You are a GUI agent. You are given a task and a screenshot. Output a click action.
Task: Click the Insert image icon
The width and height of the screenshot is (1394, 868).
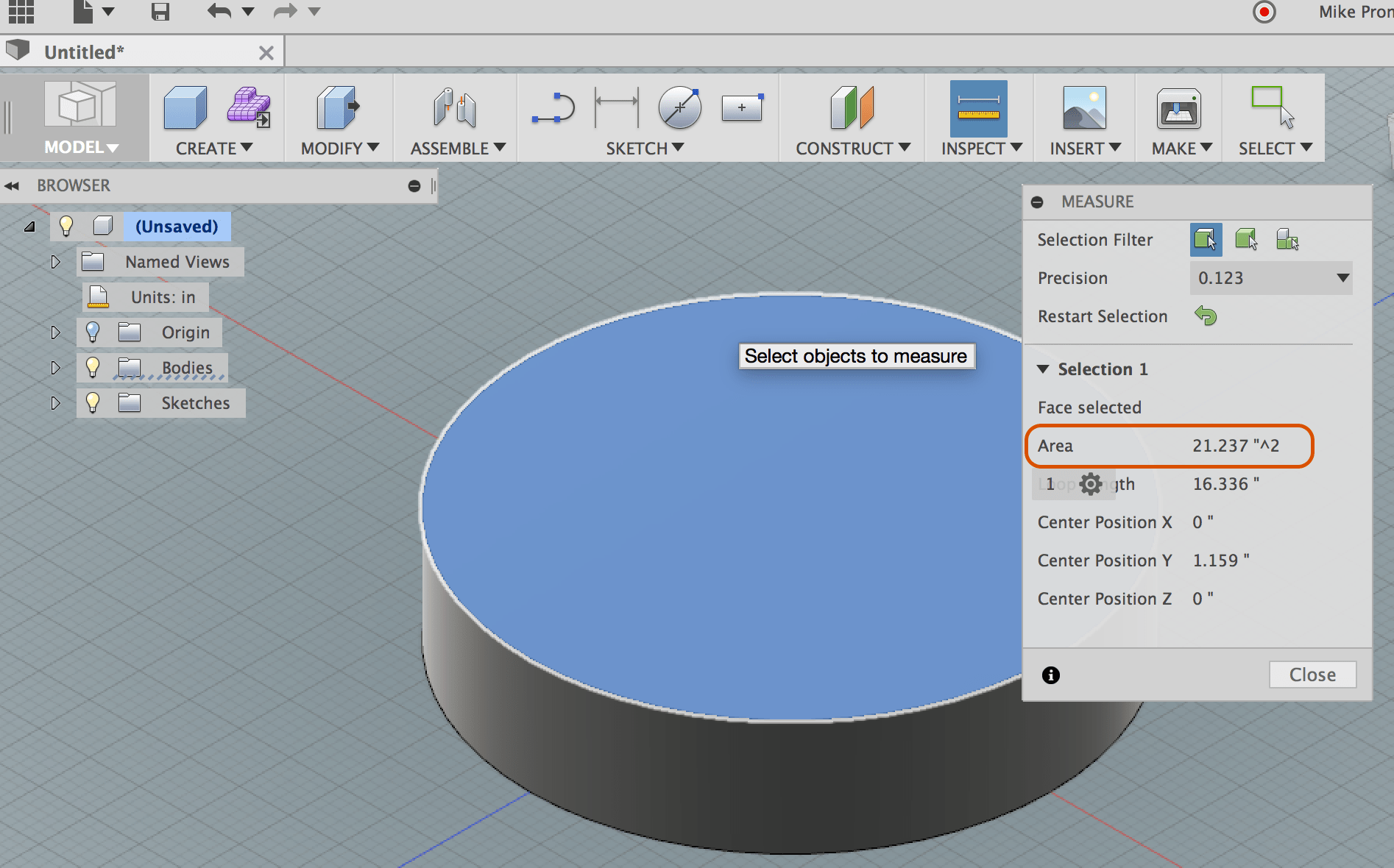1084,107
